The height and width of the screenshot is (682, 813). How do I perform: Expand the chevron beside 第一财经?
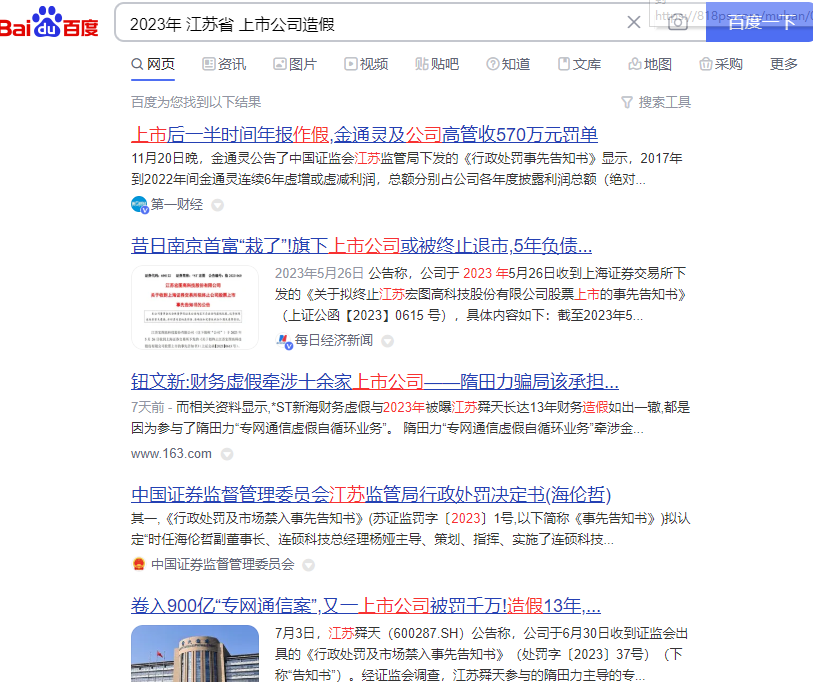(x=217, y=205)
